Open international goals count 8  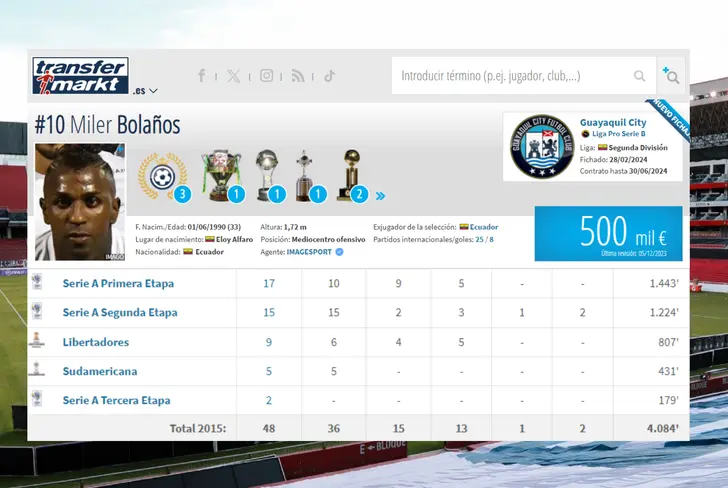[491, 240]
